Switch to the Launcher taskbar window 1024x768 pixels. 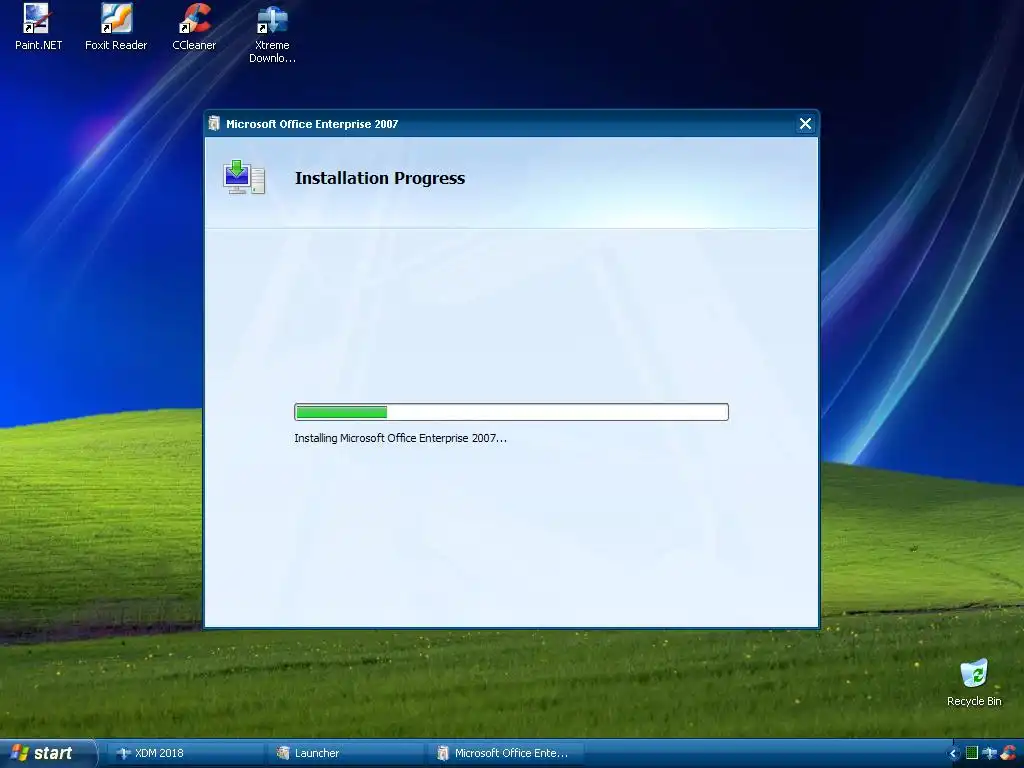click(345, 753)
